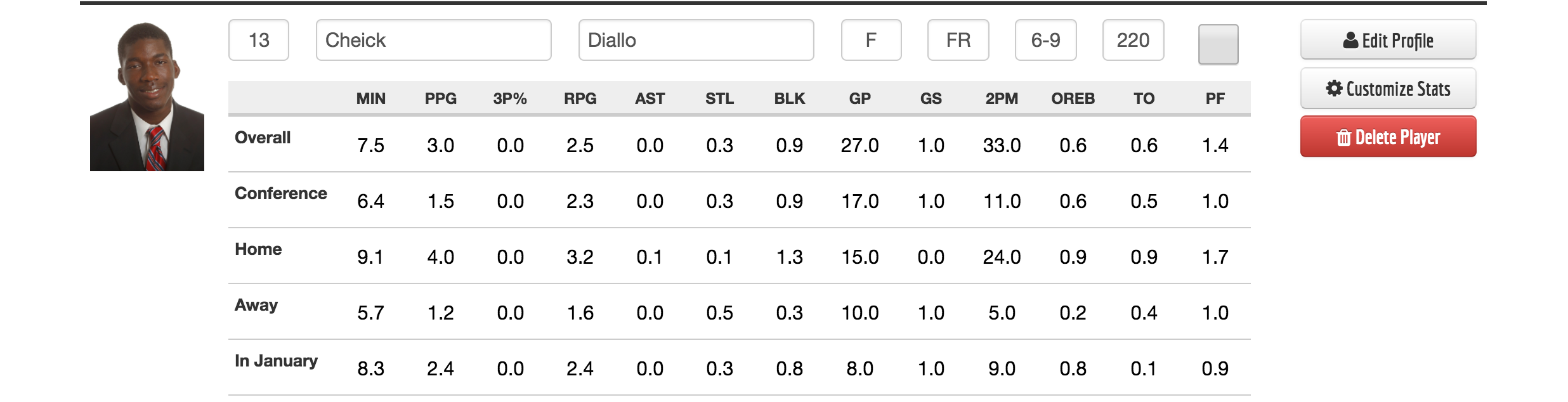Select the In January row label

pos(276,361)
